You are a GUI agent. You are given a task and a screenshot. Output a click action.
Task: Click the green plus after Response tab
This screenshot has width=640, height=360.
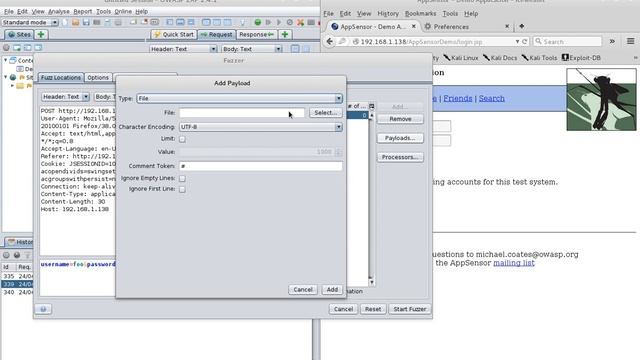[285, 35]
